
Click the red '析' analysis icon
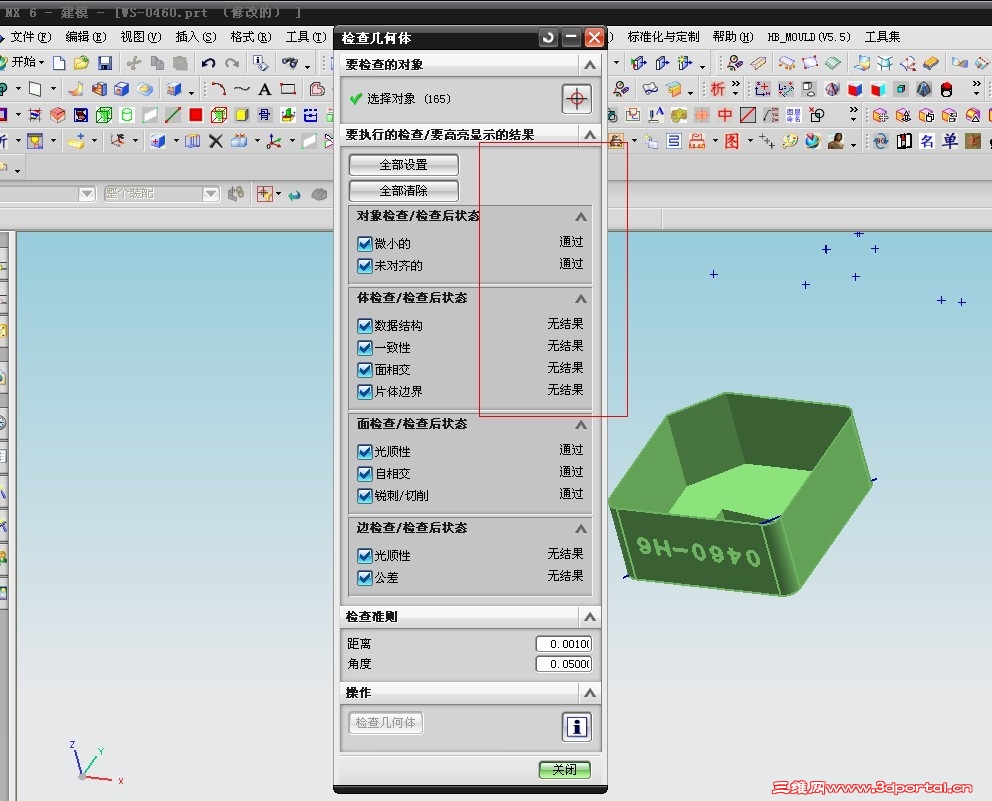[717, 89]
